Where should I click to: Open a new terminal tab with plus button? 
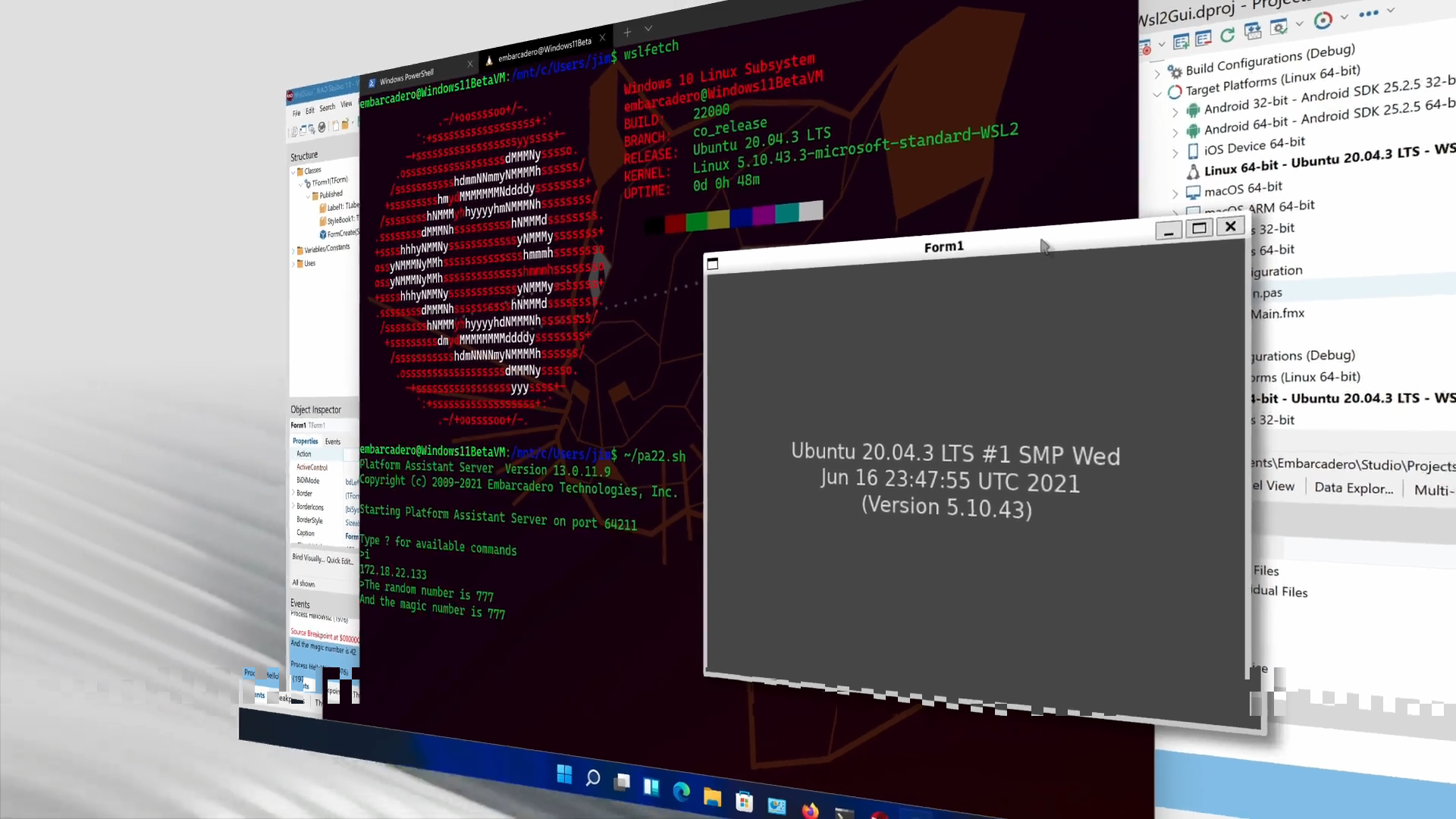pyautogui.click(x=627, y=33)
